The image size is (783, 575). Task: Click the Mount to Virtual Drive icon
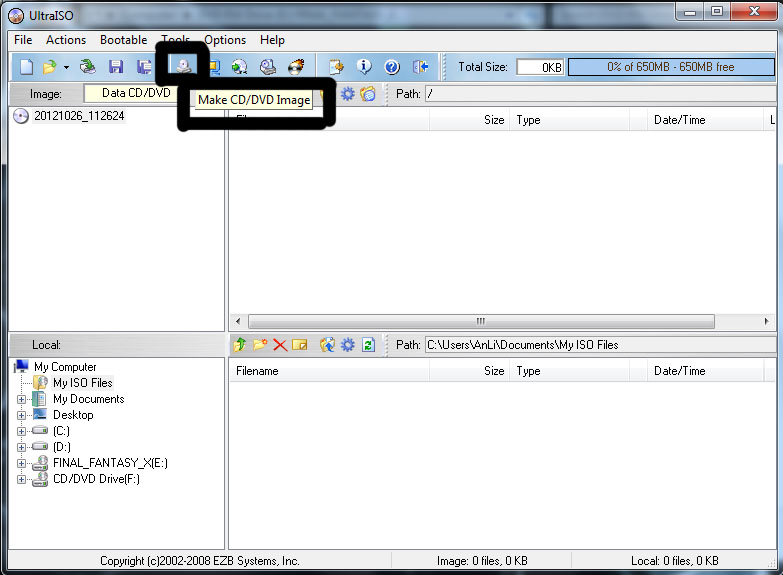tap(268, 66)
